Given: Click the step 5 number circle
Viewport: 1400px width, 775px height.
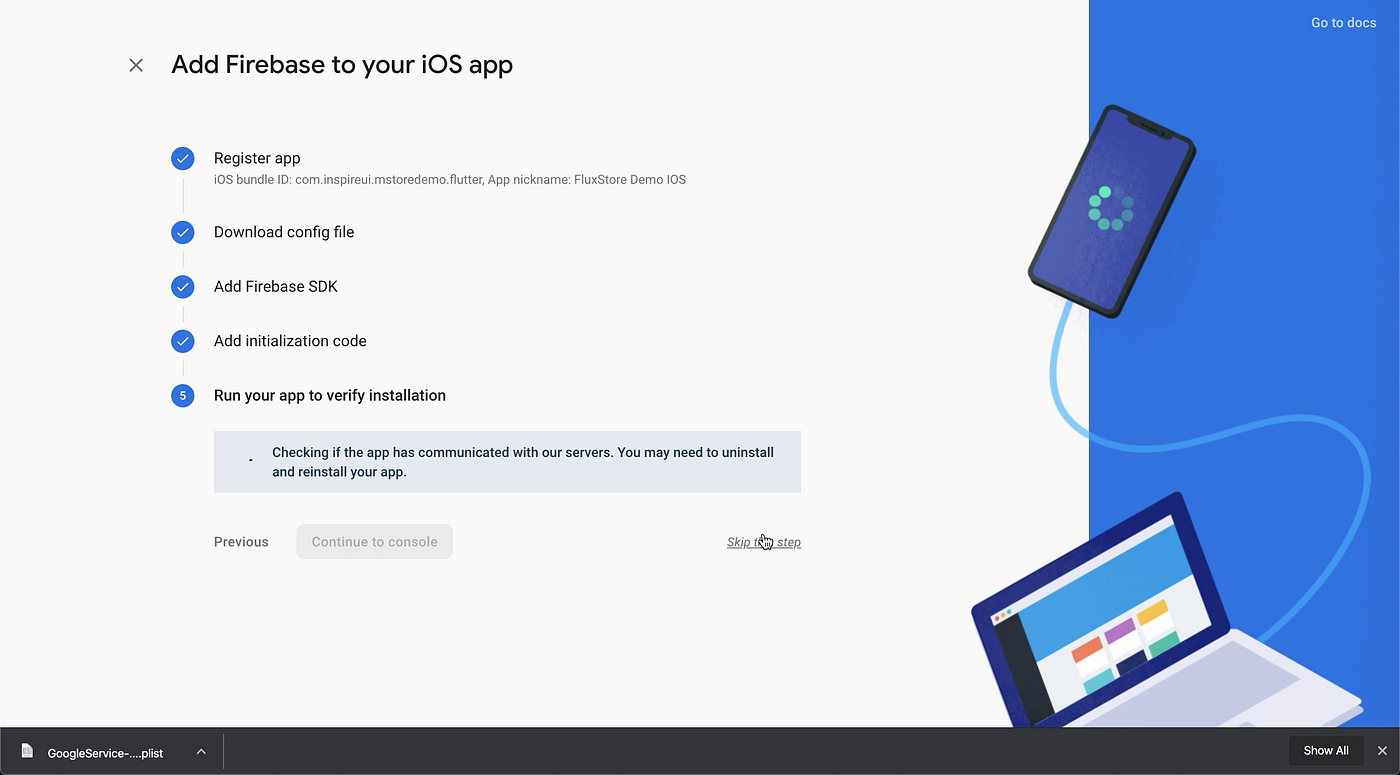Looking at the screenshot, I should click(x=182, y=396).
